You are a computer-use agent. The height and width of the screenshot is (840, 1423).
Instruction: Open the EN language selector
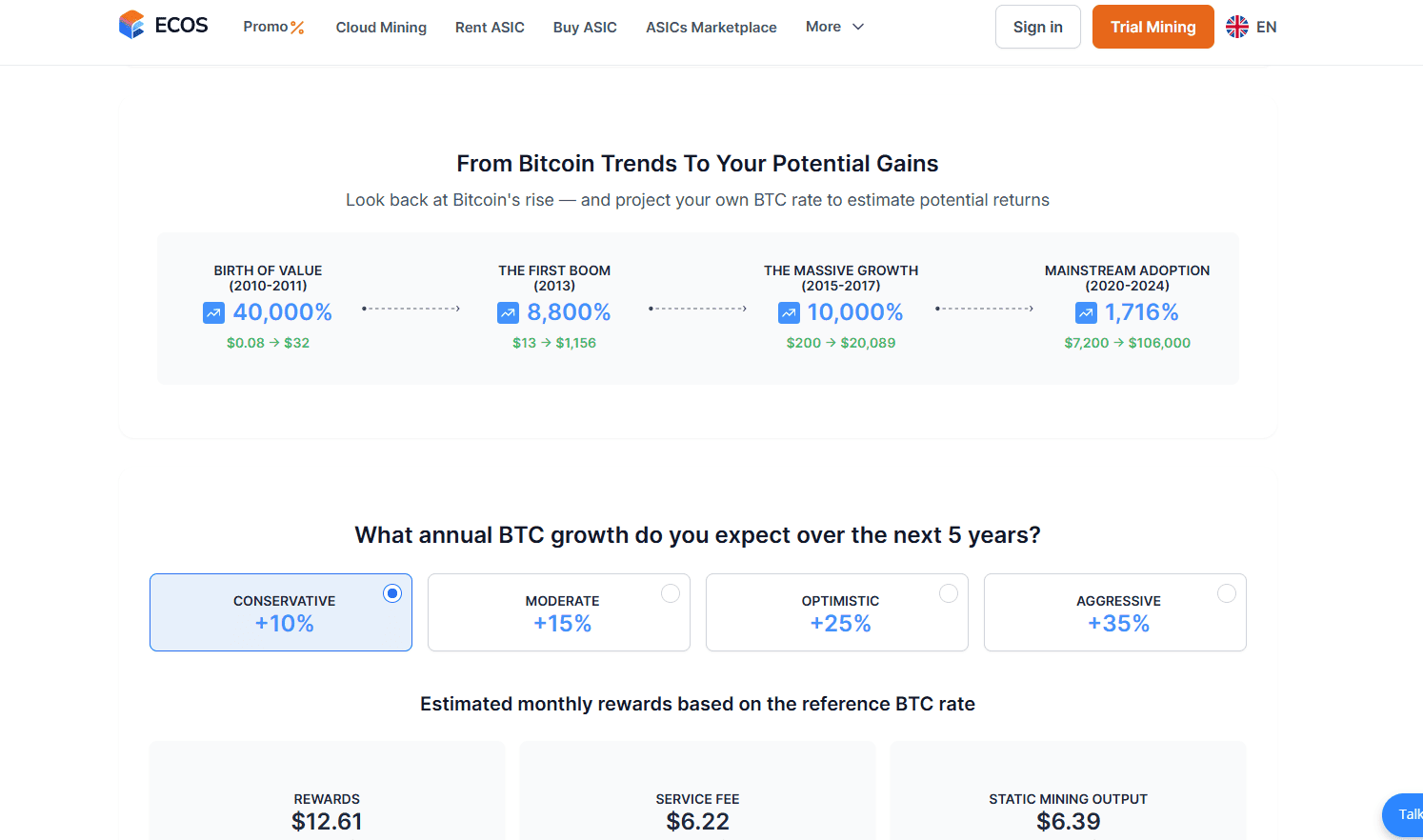tap(1266, 27)
